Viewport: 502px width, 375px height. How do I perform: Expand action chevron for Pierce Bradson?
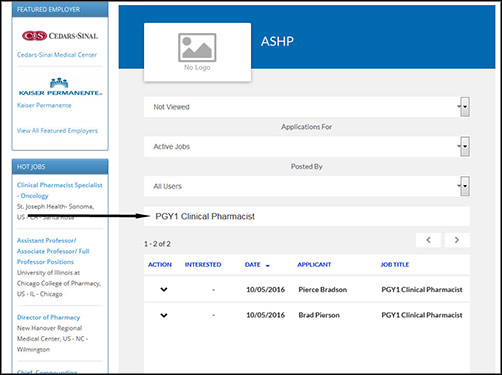(x=164, y=289)
